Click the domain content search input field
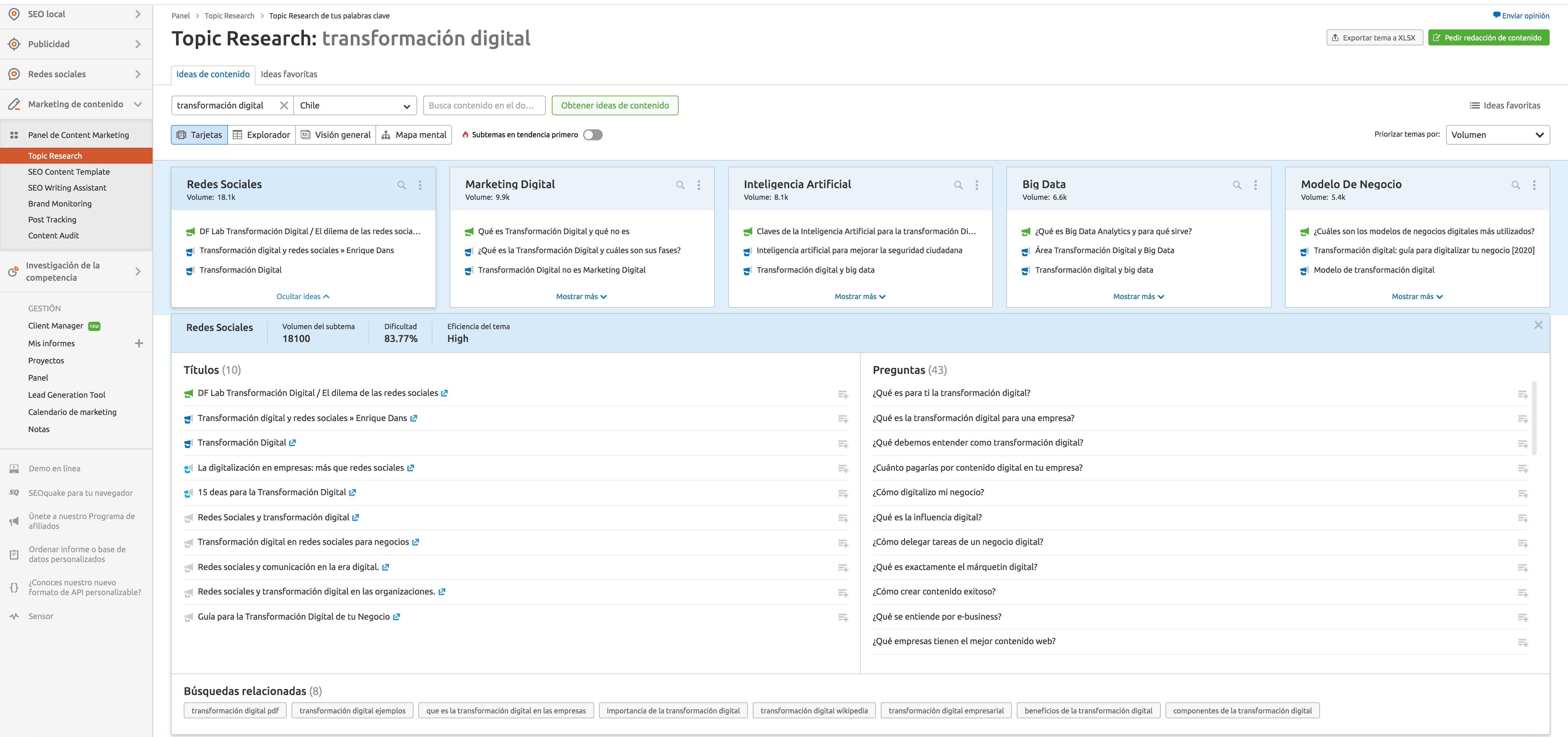This screenshot has width=1568, height=737. pos(483,105)
